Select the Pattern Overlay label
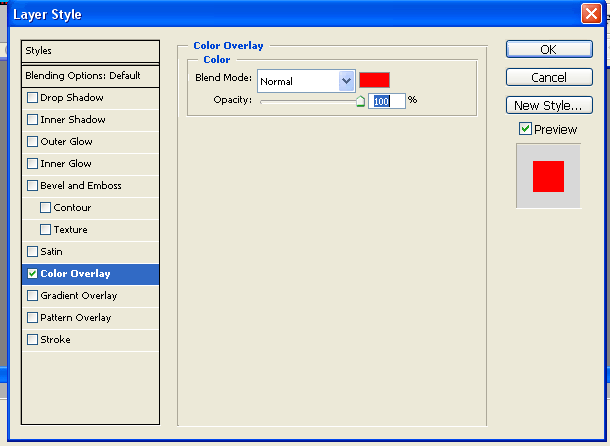Image resolution: width=610 pixels, height=446 pixels. [x=76, y=318]
